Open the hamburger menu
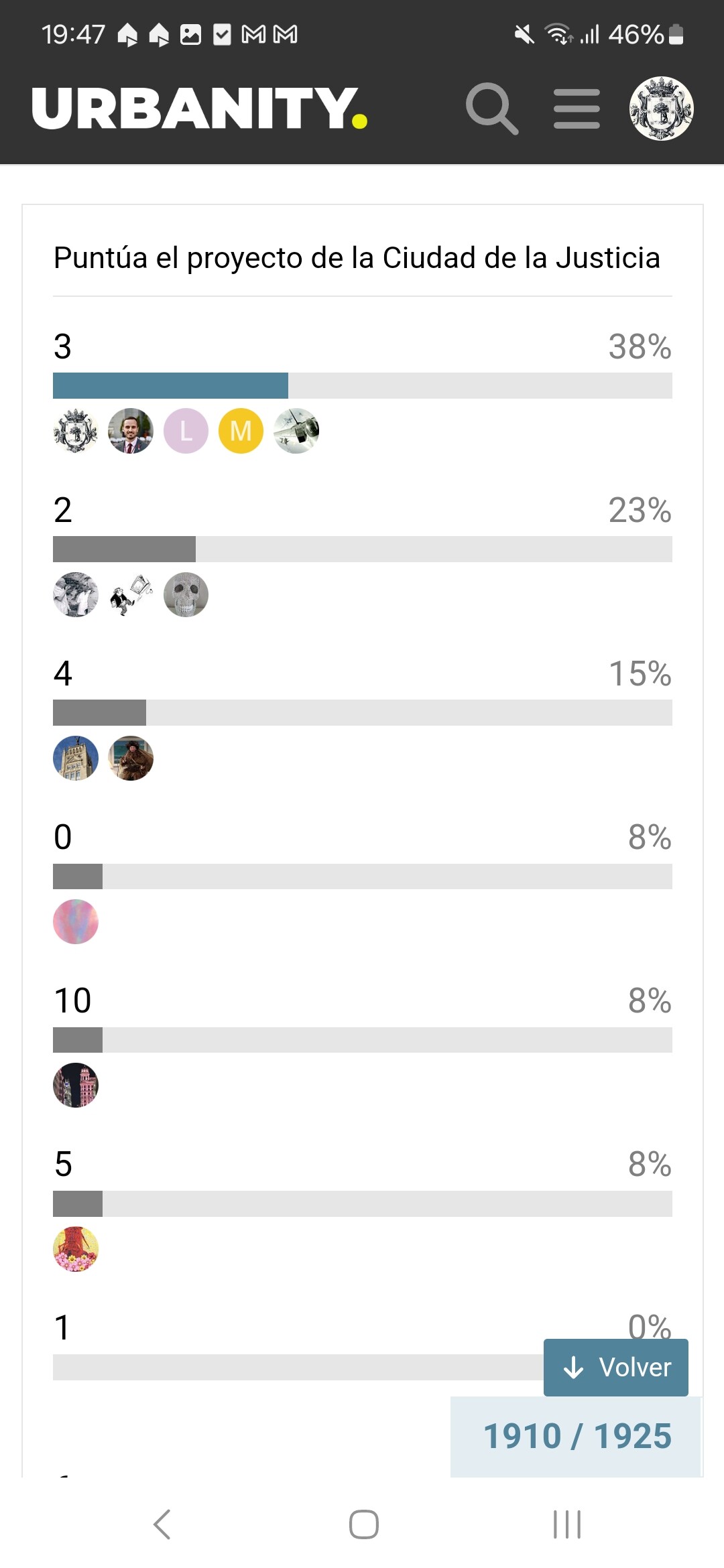Image resolution: width=724 pixels, height=1568 pixels. click(577, 109)
